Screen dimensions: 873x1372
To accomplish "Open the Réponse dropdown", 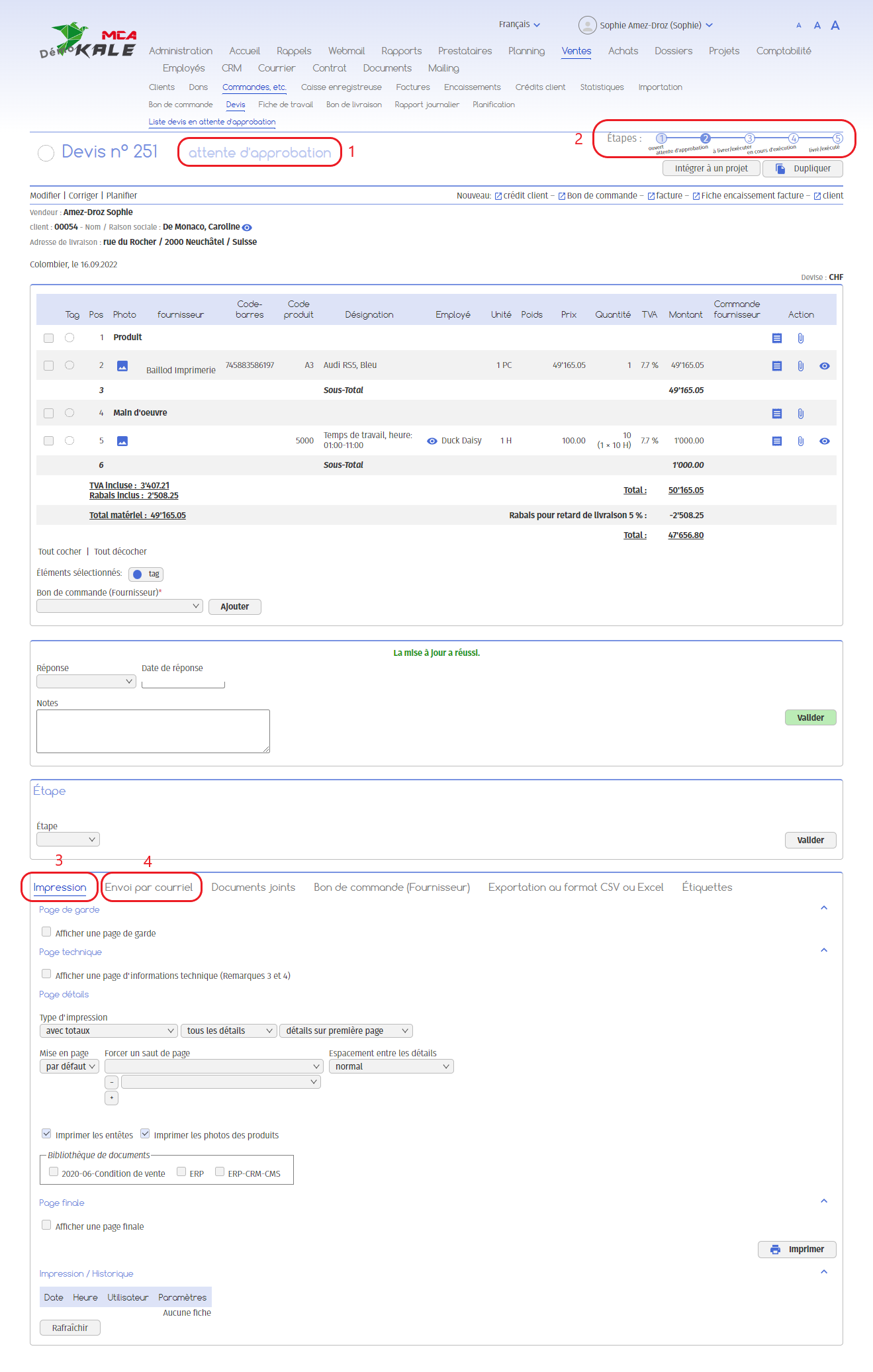I will pos(86,682).
